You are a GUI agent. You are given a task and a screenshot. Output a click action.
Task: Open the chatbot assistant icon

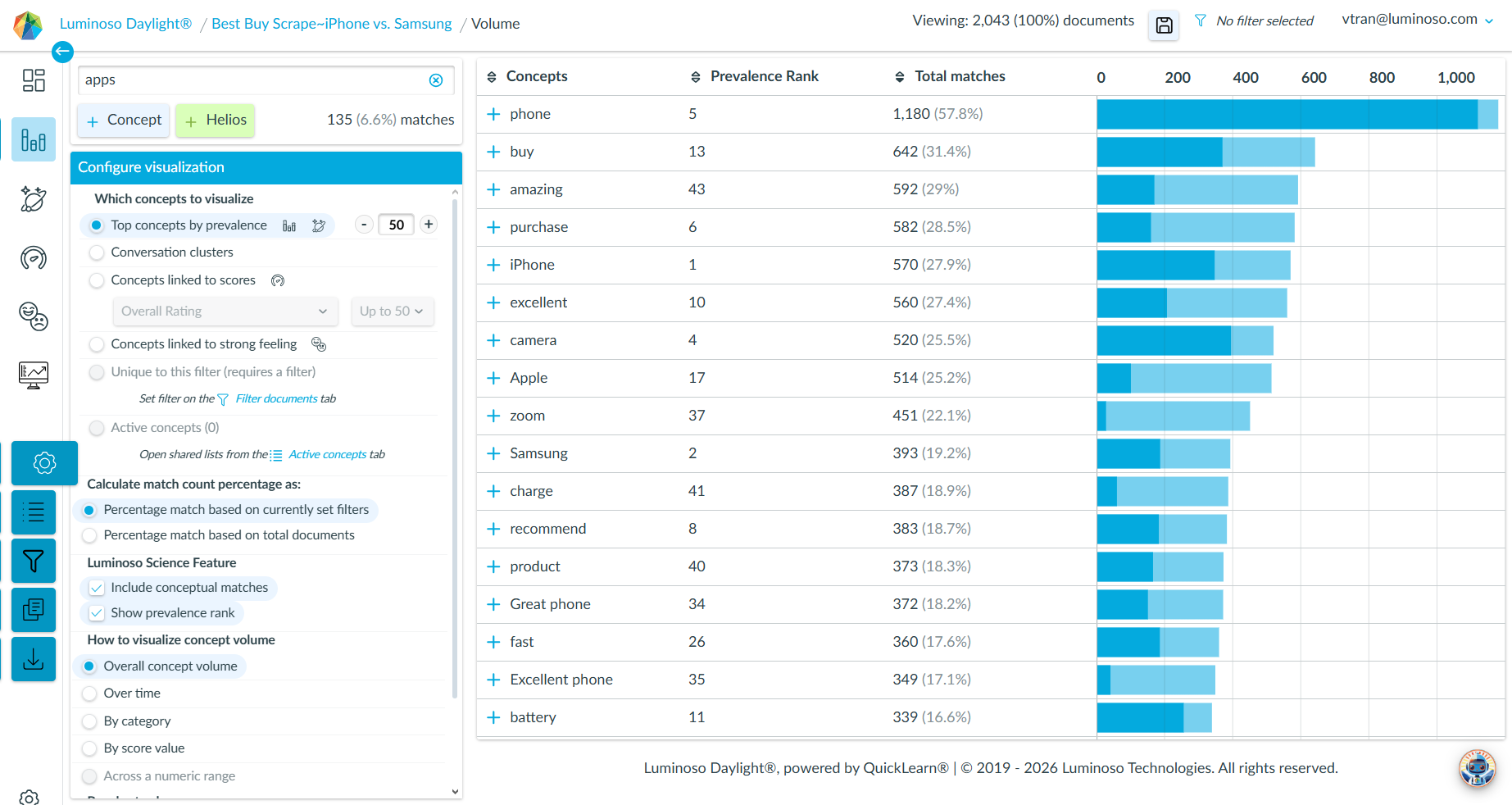click(1477, 768)
